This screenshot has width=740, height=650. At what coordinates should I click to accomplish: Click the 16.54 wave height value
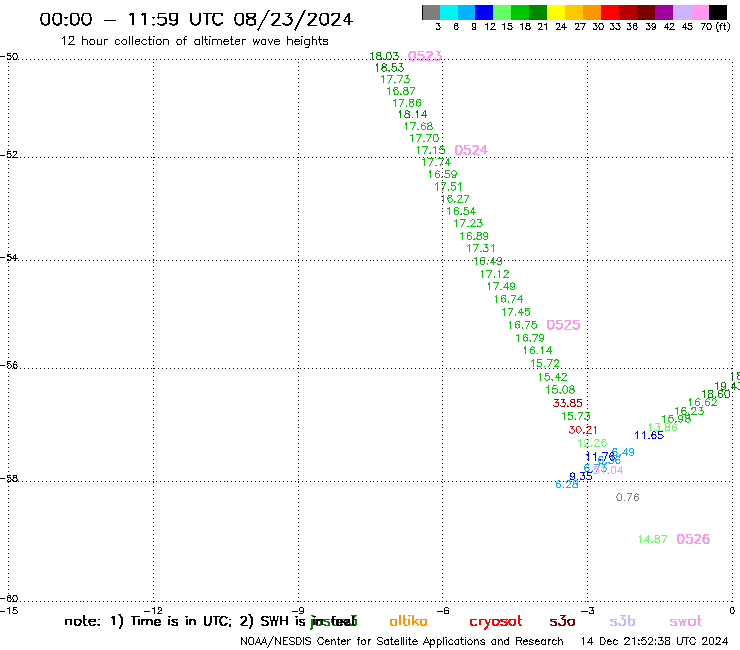point(461,211)
